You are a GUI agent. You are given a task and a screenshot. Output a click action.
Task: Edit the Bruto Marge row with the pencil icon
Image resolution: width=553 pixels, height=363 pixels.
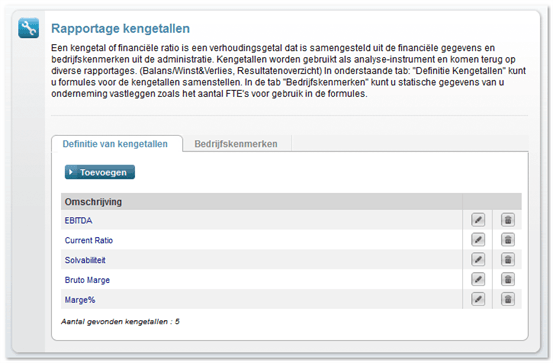pyautogui.click(x=478, y=279)
